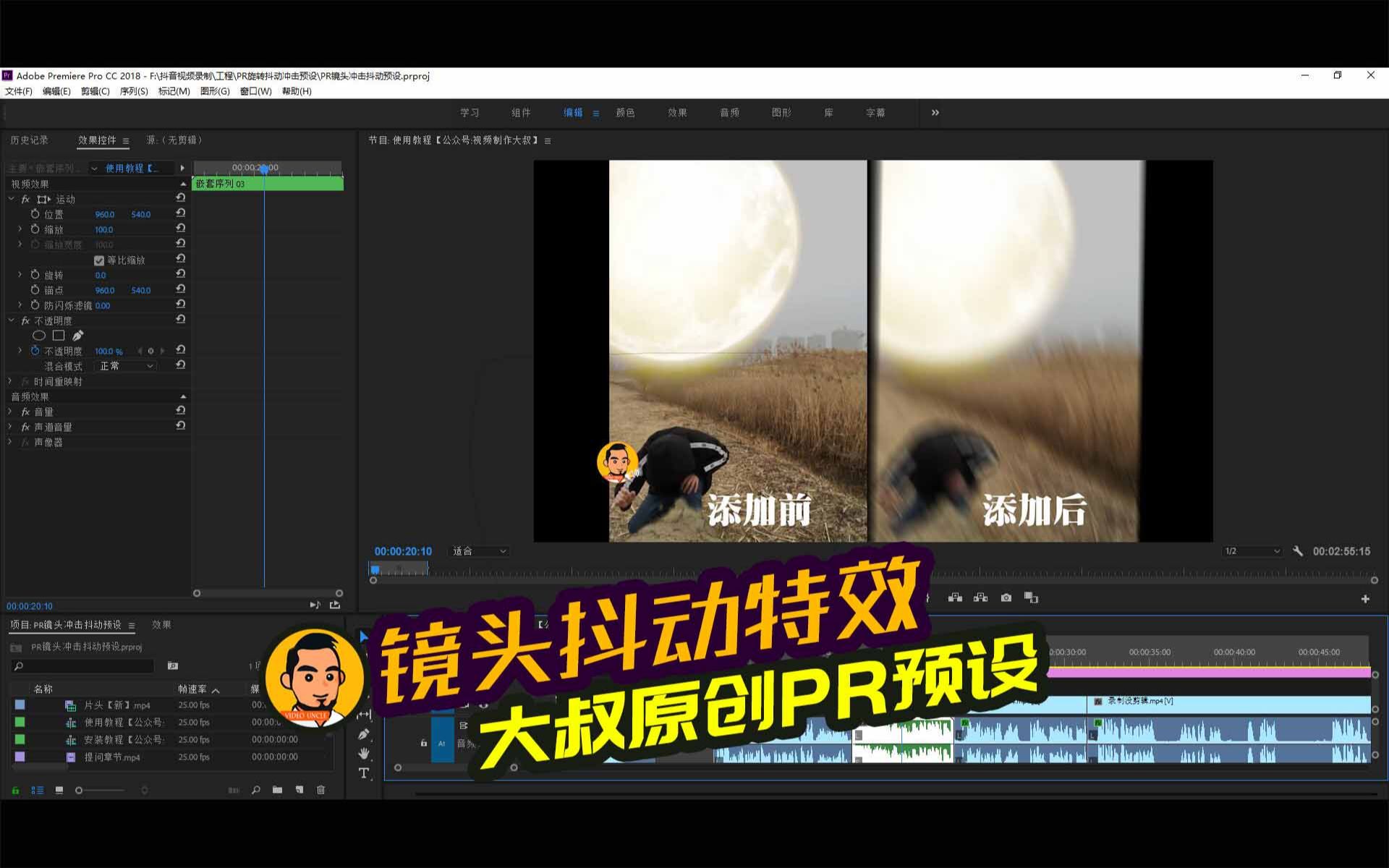The height and width of the screenshot is (868, 1389).
Task: Switch to the 颜色 workspace tab
Action: 625,113
